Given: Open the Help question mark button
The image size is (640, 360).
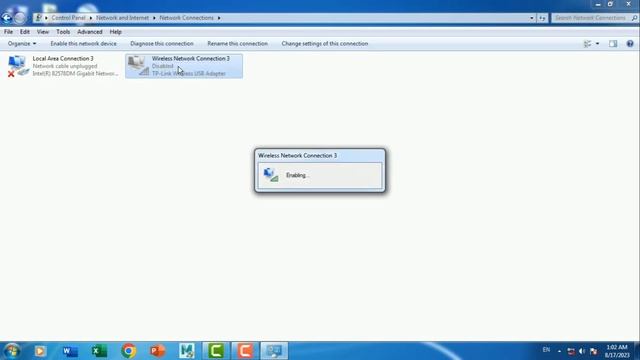Looking at the screenshot, I should tap(630, 44).
